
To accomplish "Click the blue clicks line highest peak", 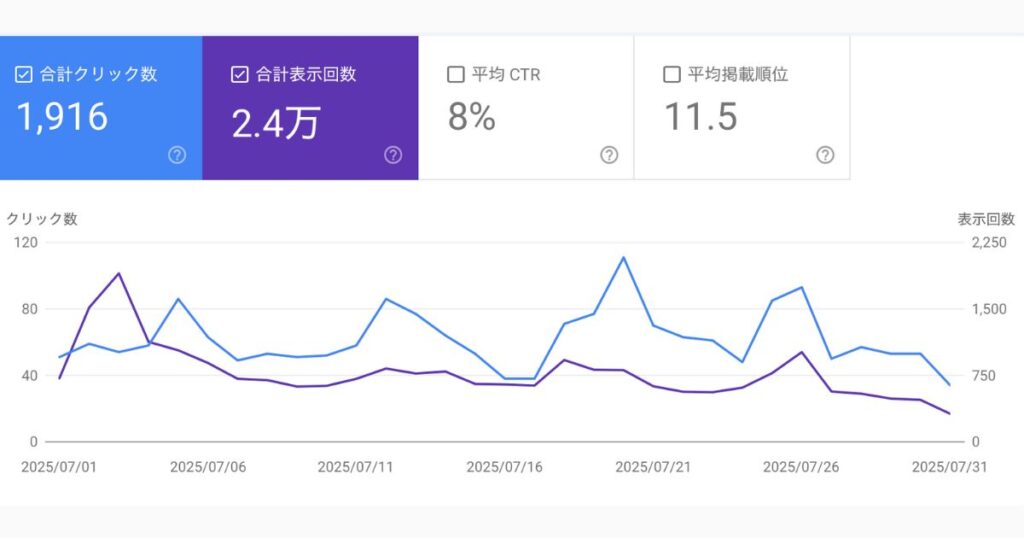I will (624, 257).
